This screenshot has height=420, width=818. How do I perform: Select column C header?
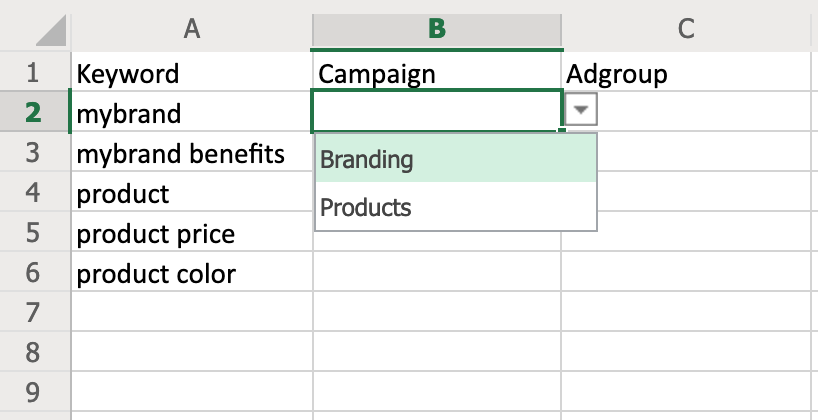pos(685,29)
